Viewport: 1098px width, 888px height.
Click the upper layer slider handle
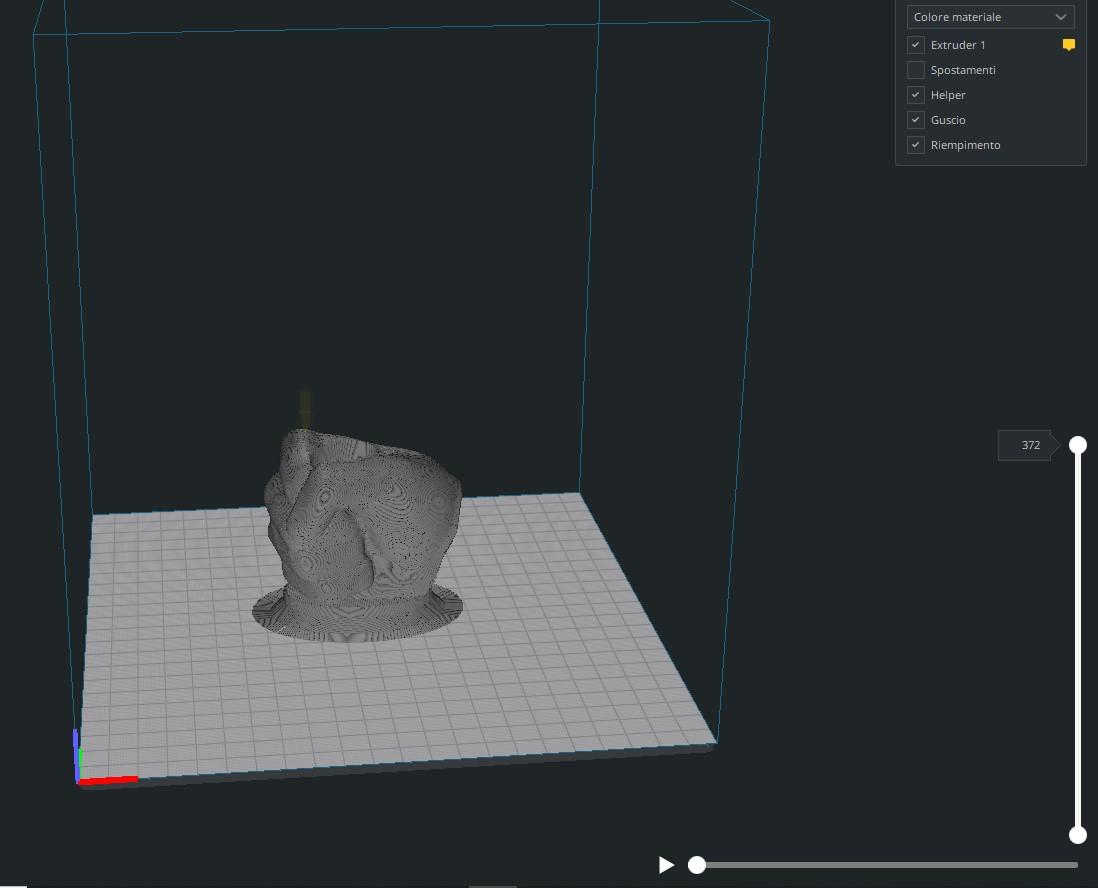(1078, 445)
